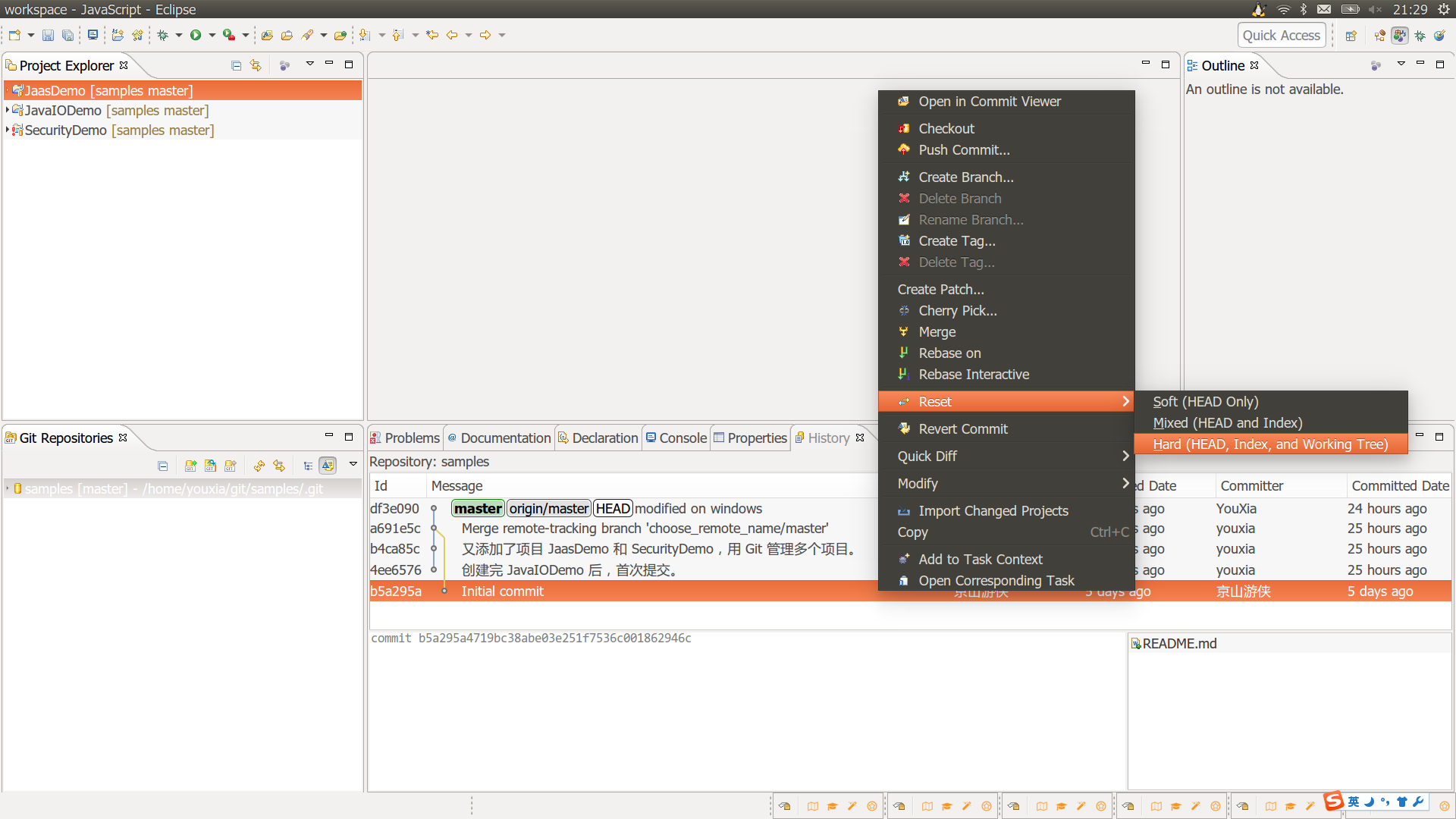Choose Hard (HEAD, Index, and Working Tree) reset
Screen dimensions: 1456x819
(1270, 444)
